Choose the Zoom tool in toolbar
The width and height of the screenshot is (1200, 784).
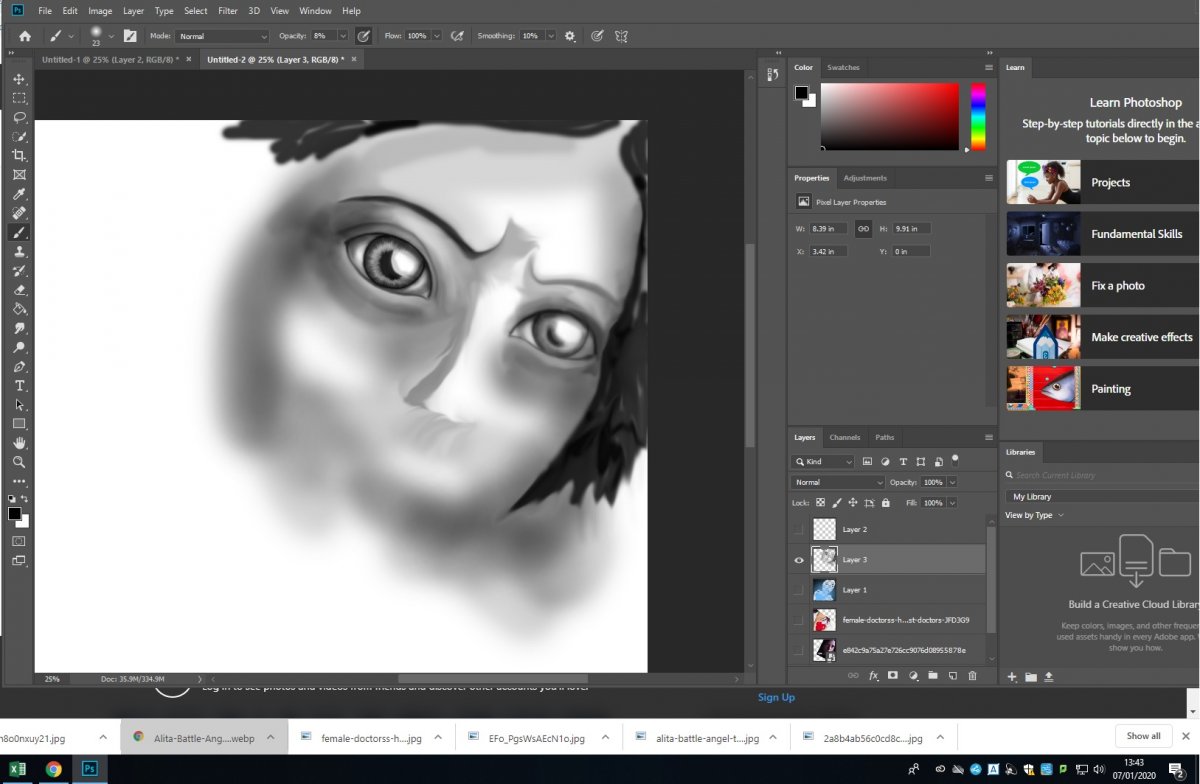coord(19,462)
